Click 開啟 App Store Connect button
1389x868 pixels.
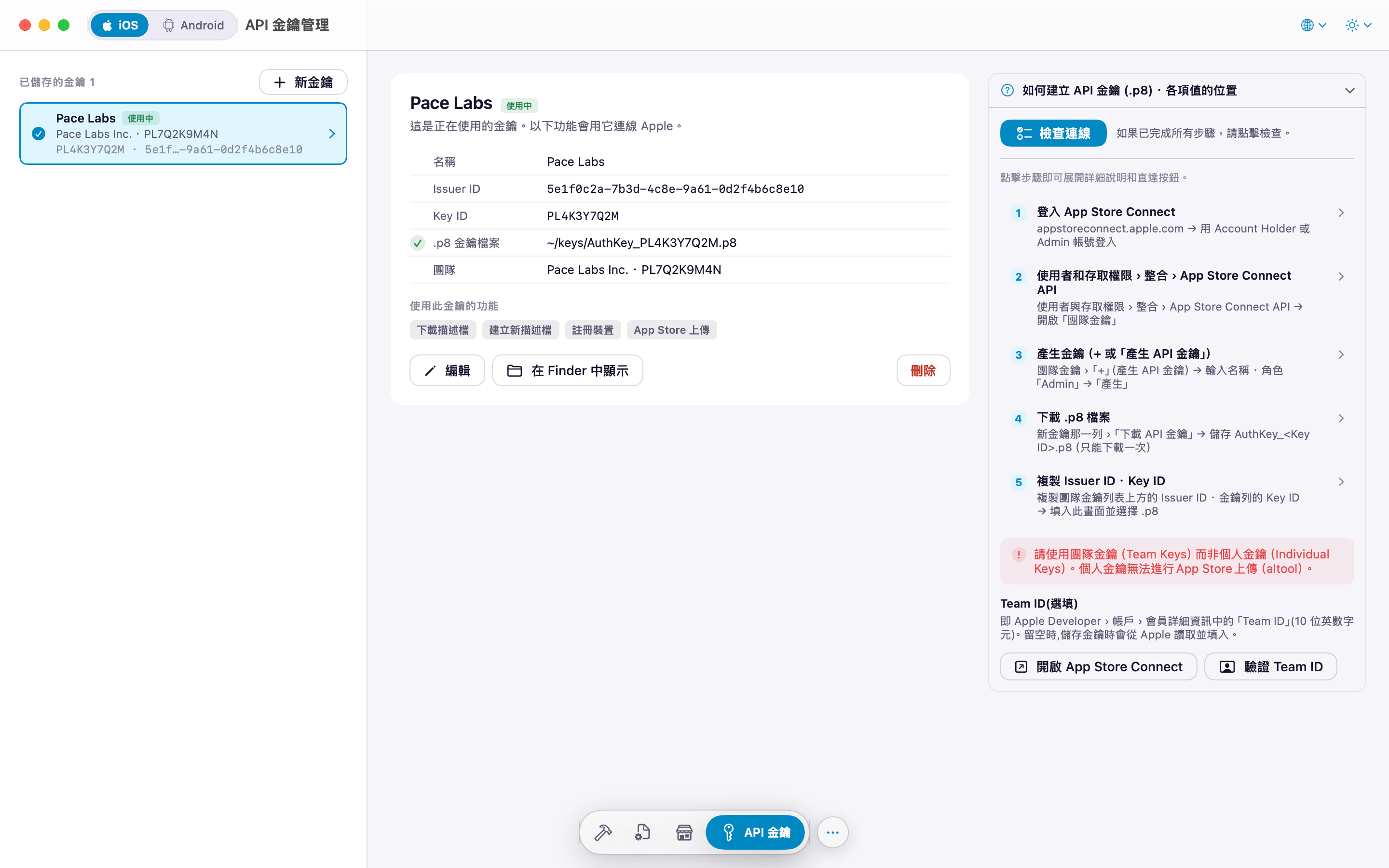tap(1098, 666)
